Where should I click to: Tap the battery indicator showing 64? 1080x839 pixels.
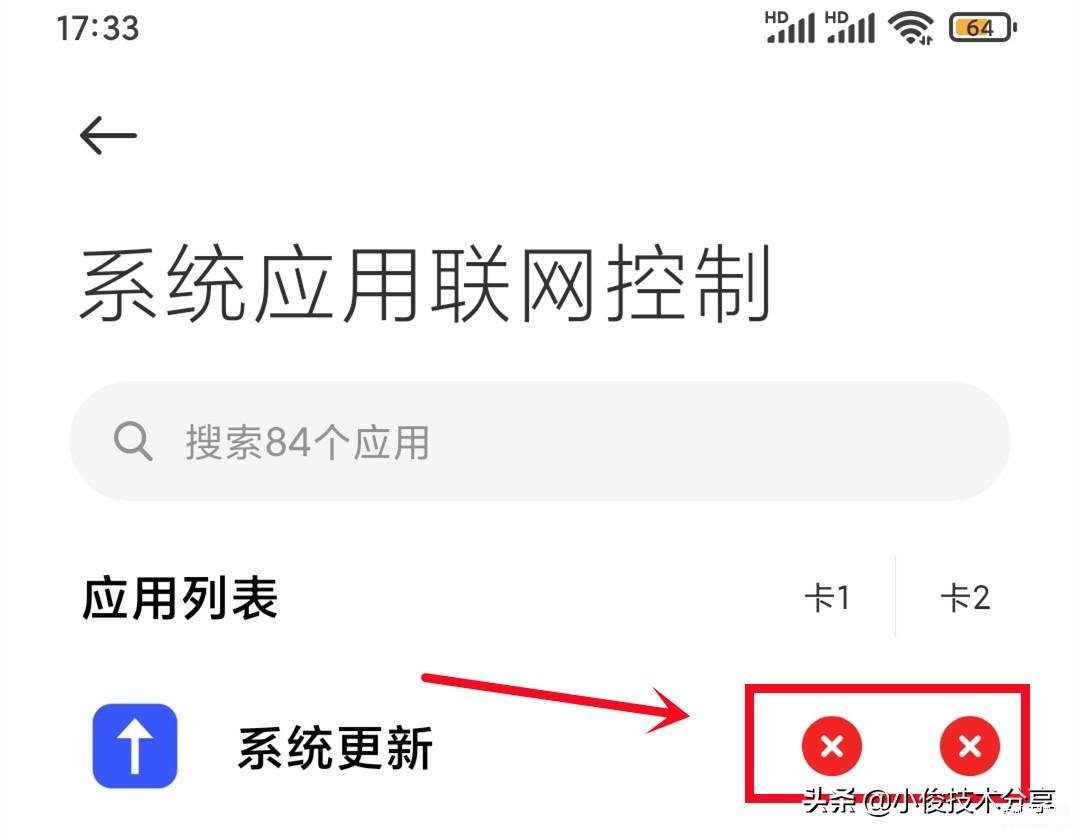983,28
